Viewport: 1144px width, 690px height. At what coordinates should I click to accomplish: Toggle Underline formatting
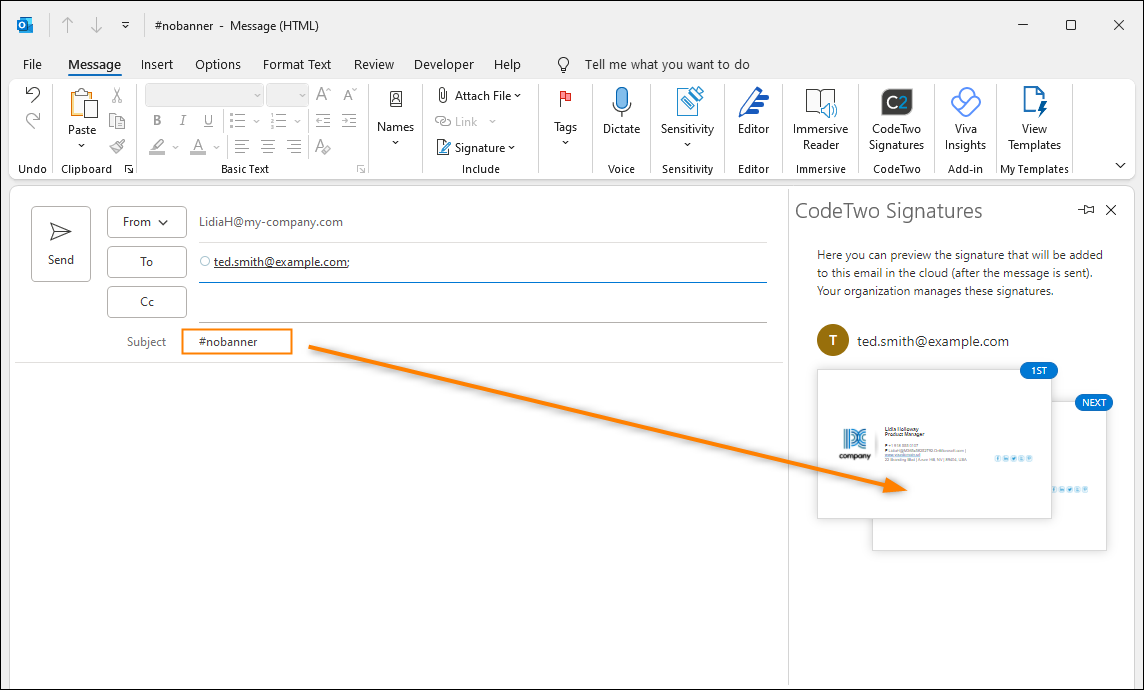pos(208,121)
